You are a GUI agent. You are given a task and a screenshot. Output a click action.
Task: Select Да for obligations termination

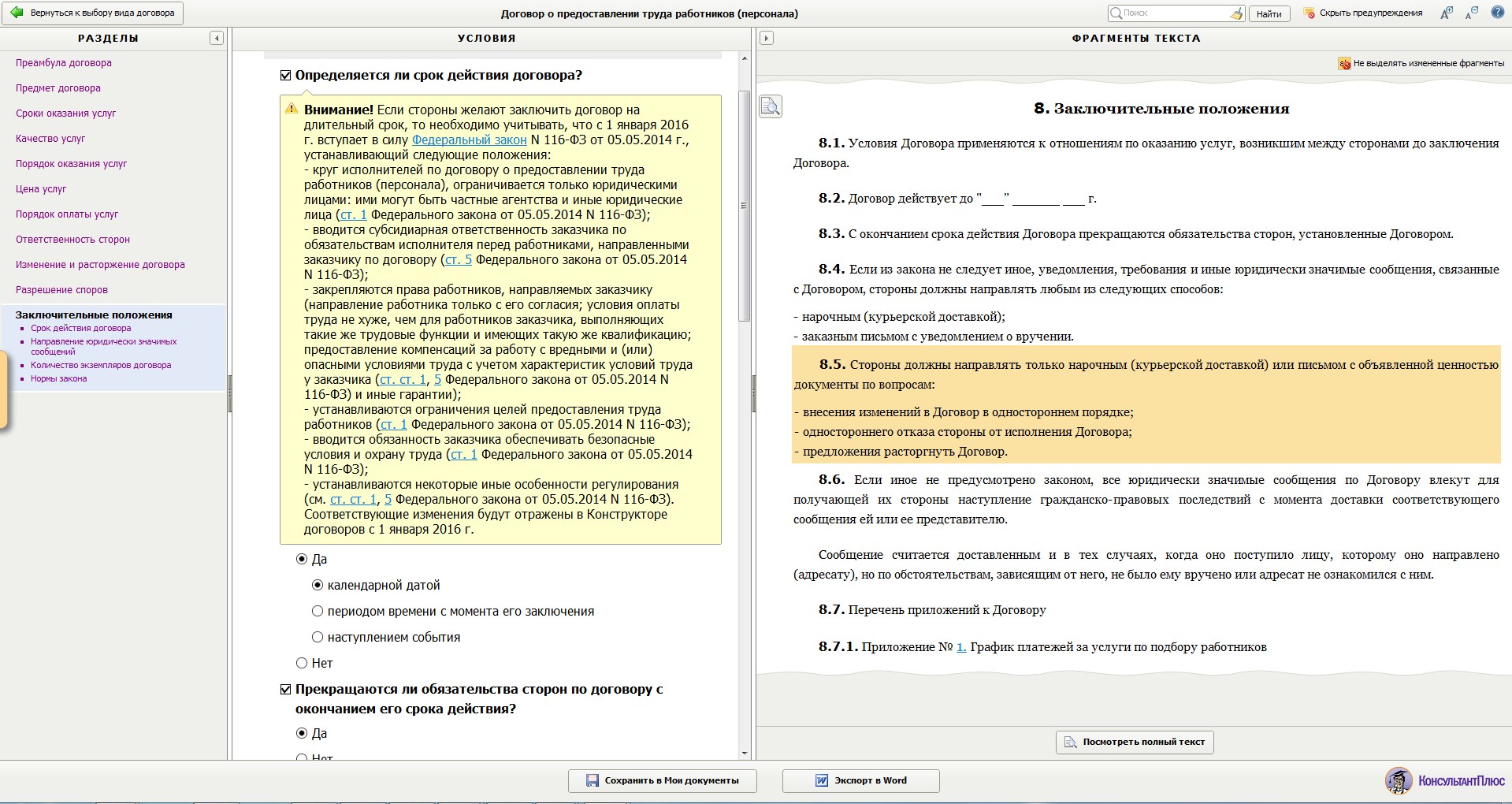coord(302,733)
